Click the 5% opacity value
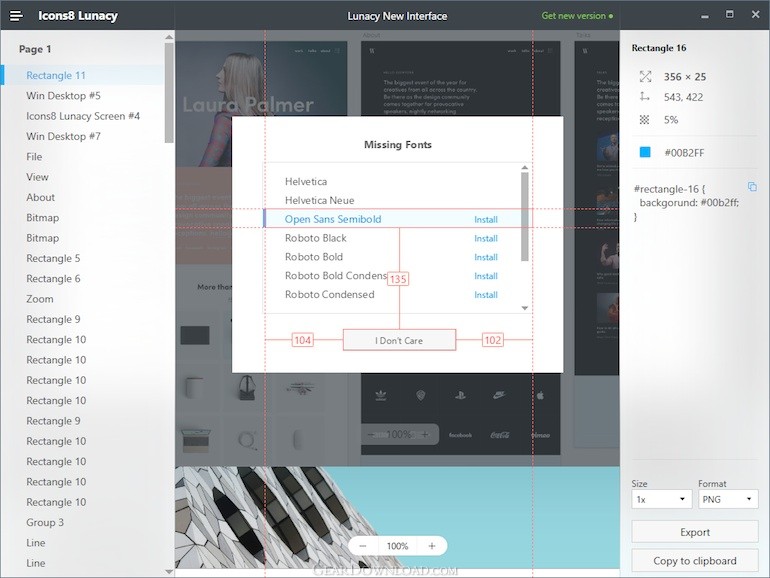The image size is (770, 578). click(671, 119)
